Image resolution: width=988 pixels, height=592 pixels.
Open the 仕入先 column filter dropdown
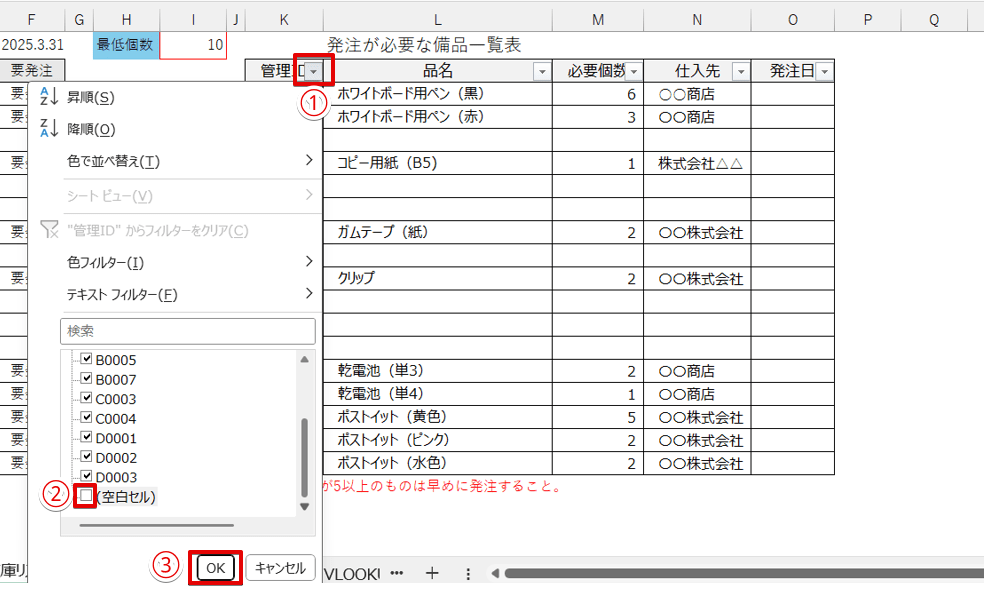point(741,72)
